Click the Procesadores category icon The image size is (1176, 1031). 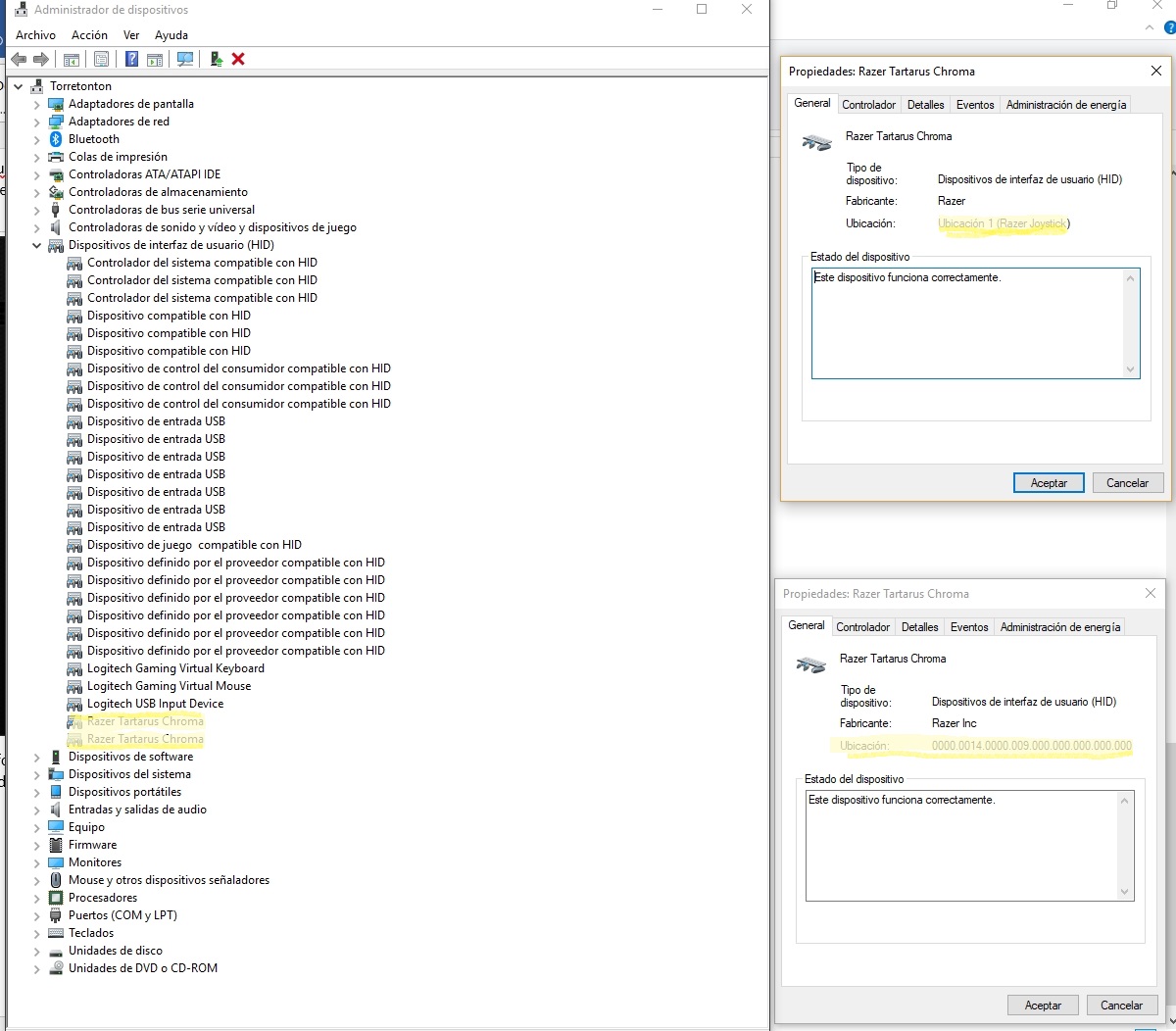(56, 898)
